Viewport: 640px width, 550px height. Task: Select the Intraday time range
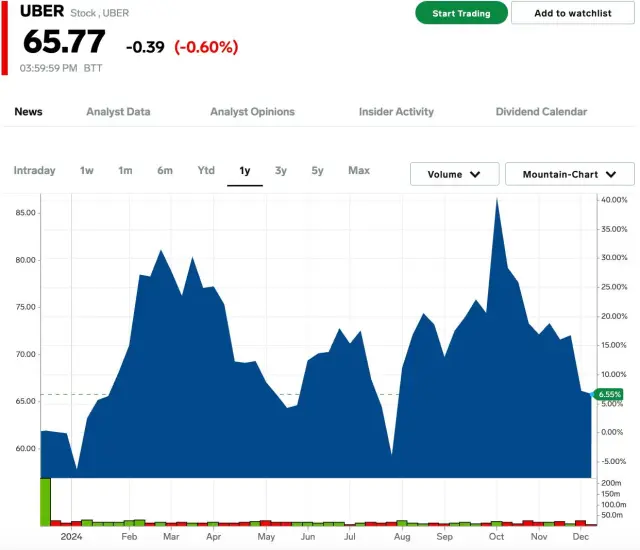coord(35,171)
